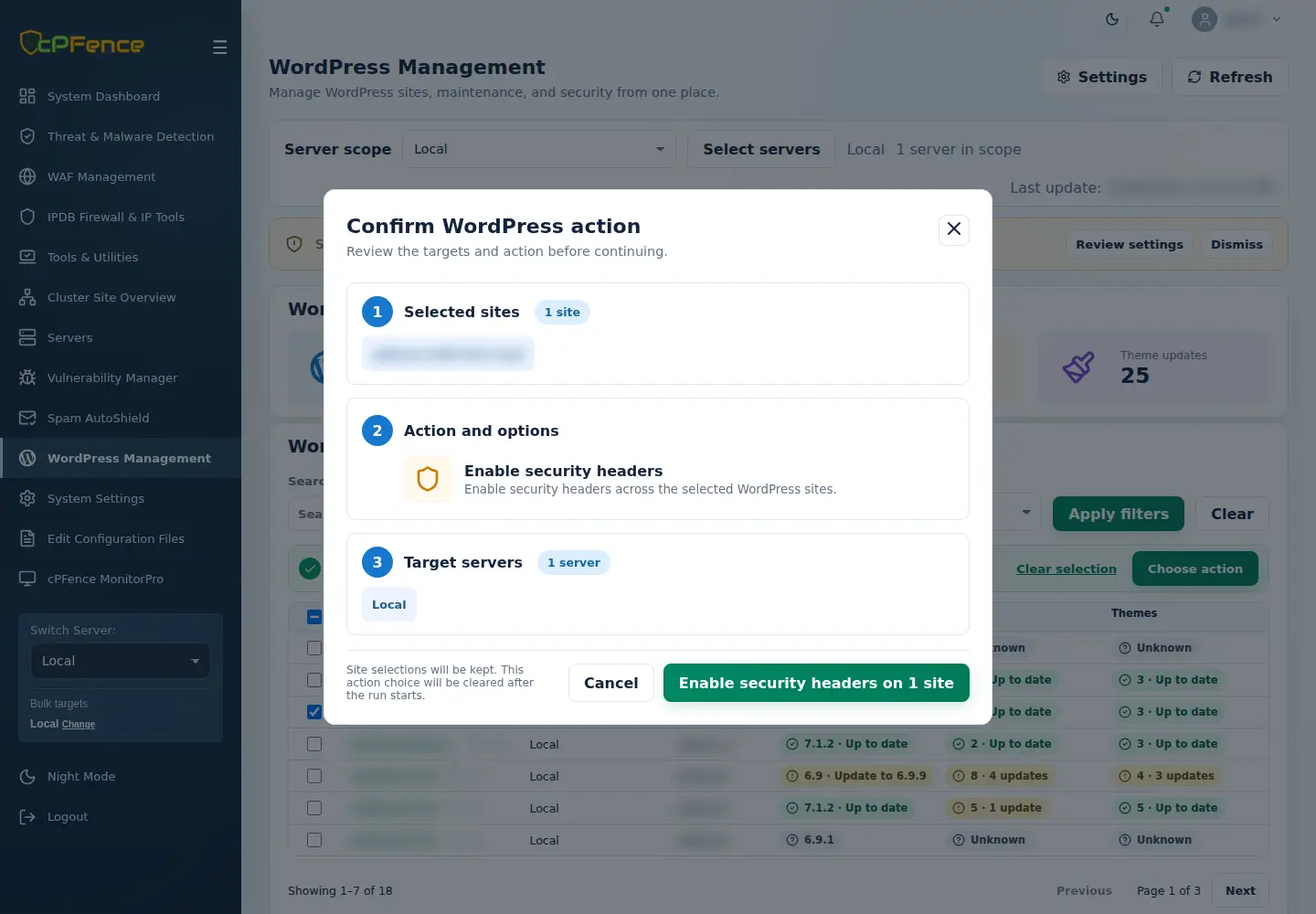Image resolution: width=1316 pixels, height=914 pixels.
Task: Open WordPress Management Settings
Action: click(1101, 77)
